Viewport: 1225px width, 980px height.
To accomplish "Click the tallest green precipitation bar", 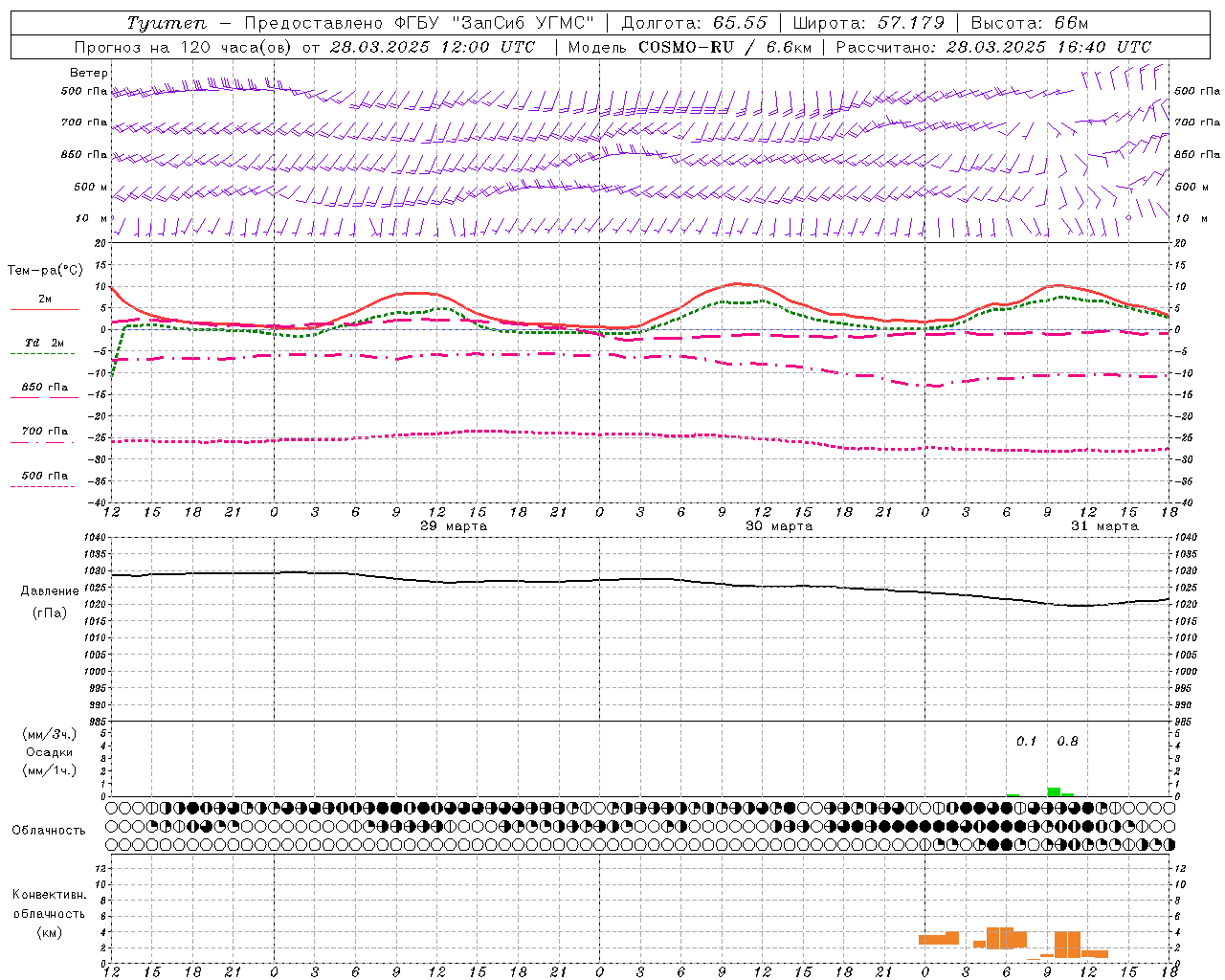I will [1054, 791].
